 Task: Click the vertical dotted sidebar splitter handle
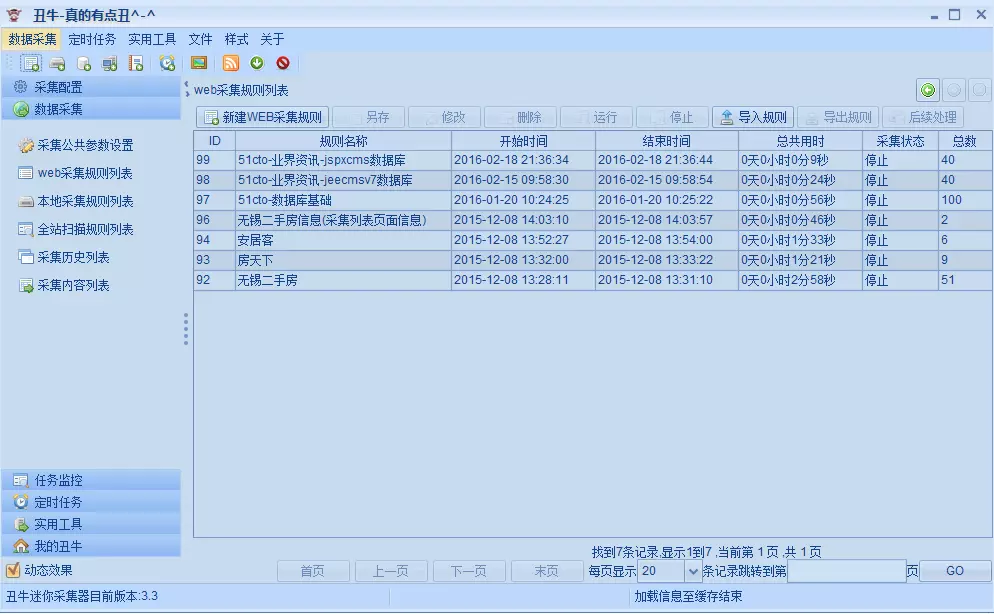(186, 329)
